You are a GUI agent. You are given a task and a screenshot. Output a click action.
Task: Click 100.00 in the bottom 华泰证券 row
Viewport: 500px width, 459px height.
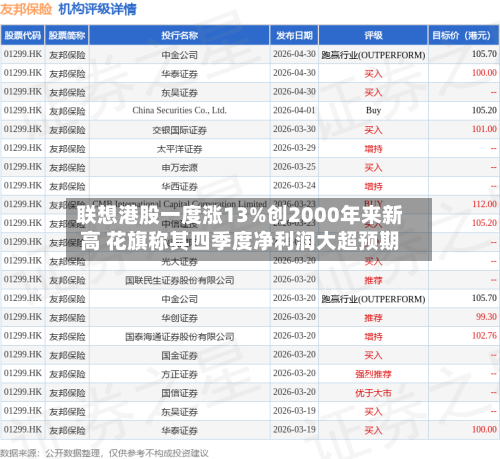point(484,429)
